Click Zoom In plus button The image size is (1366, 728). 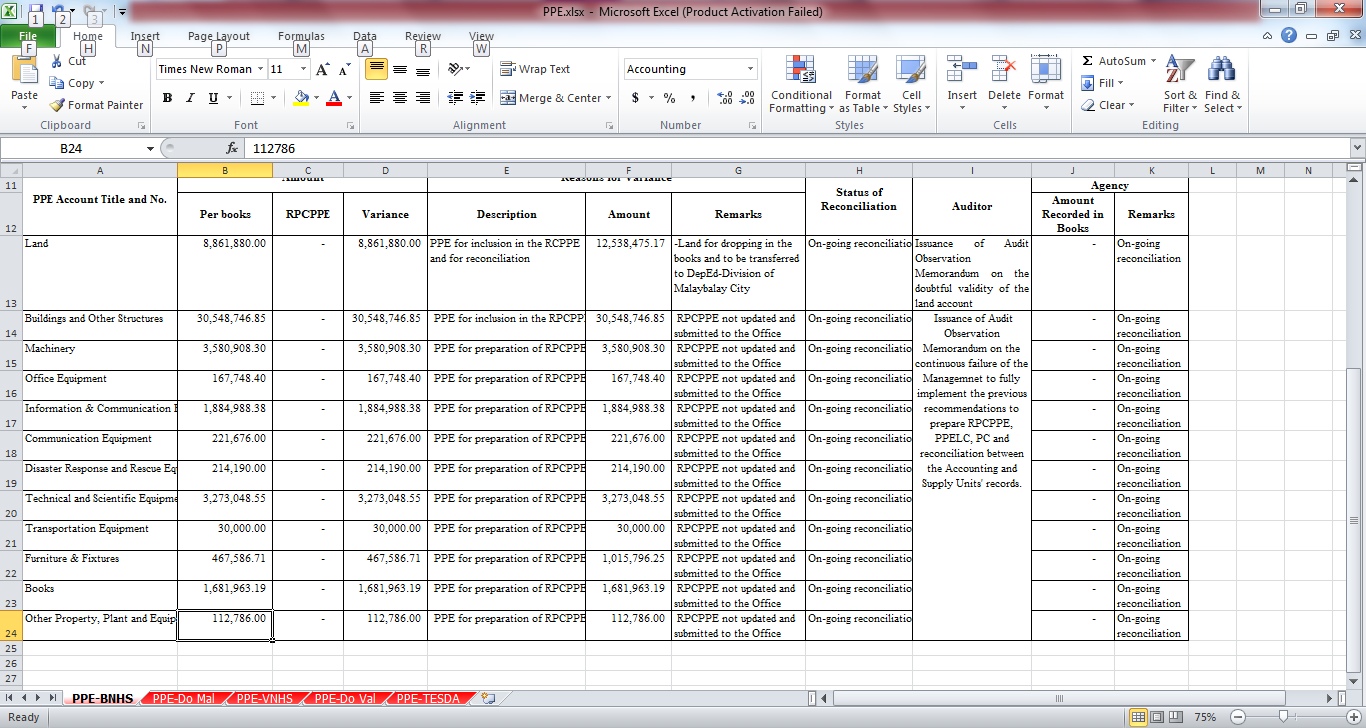1353,717
